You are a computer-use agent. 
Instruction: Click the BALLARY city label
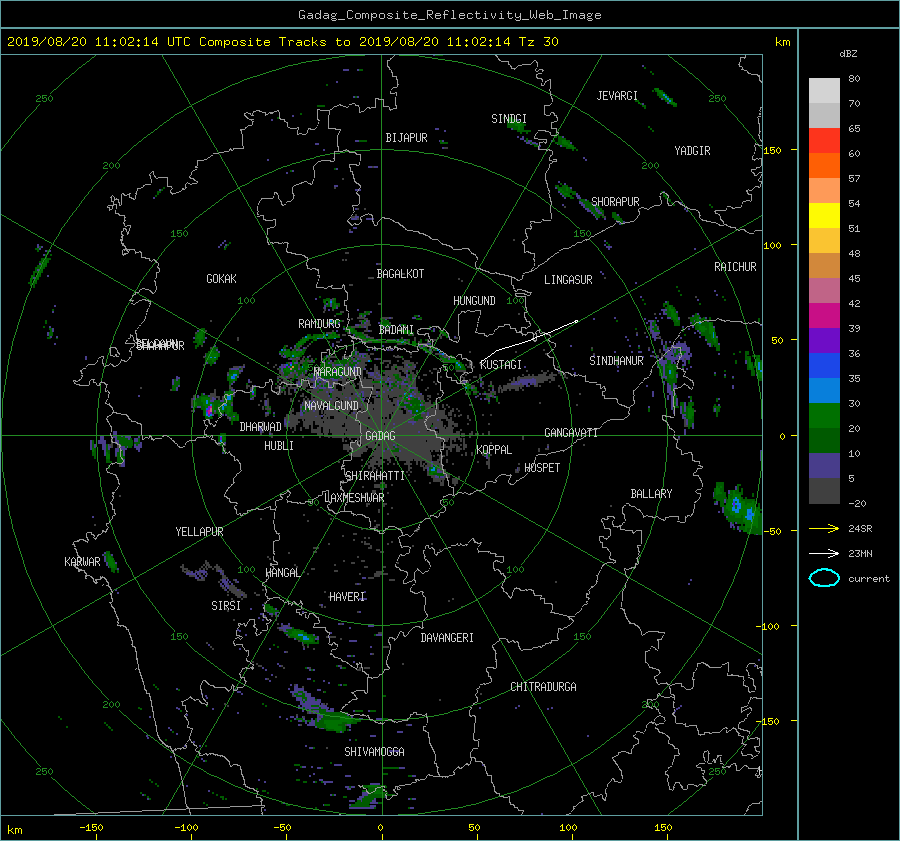click(x=651, y=494)
